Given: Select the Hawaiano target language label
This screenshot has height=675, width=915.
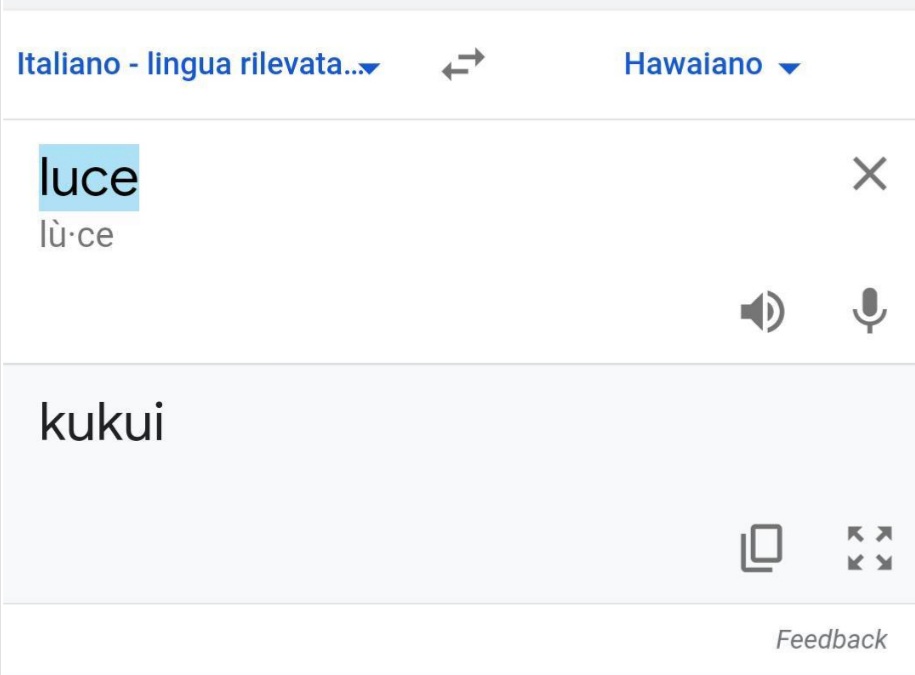Looking at the screenshot, I should (x=692, y=65).
